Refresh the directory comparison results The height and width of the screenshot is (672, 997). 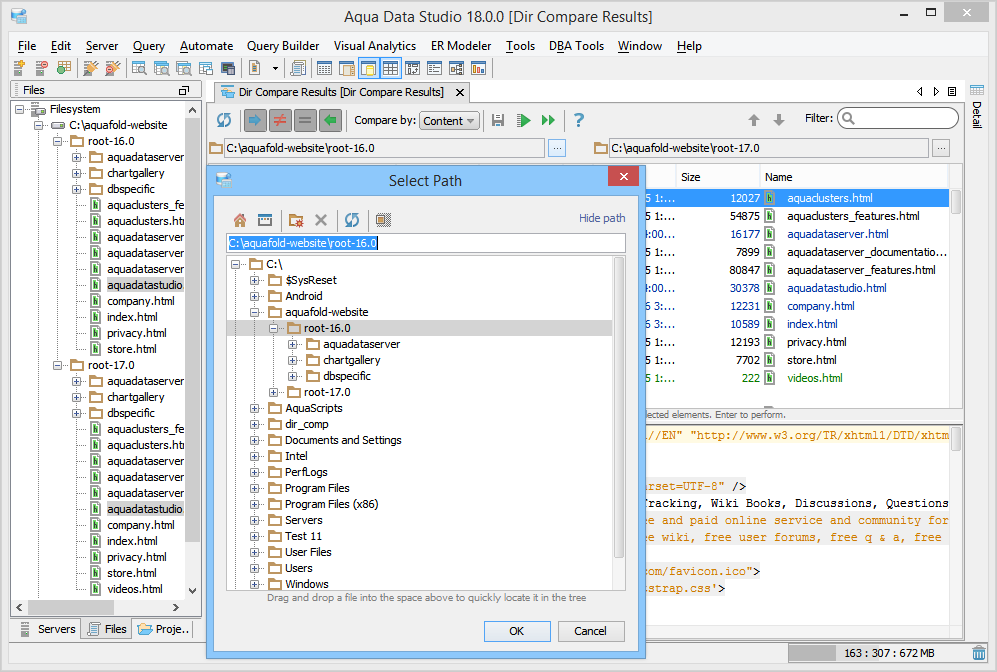(x=224, y=120)
